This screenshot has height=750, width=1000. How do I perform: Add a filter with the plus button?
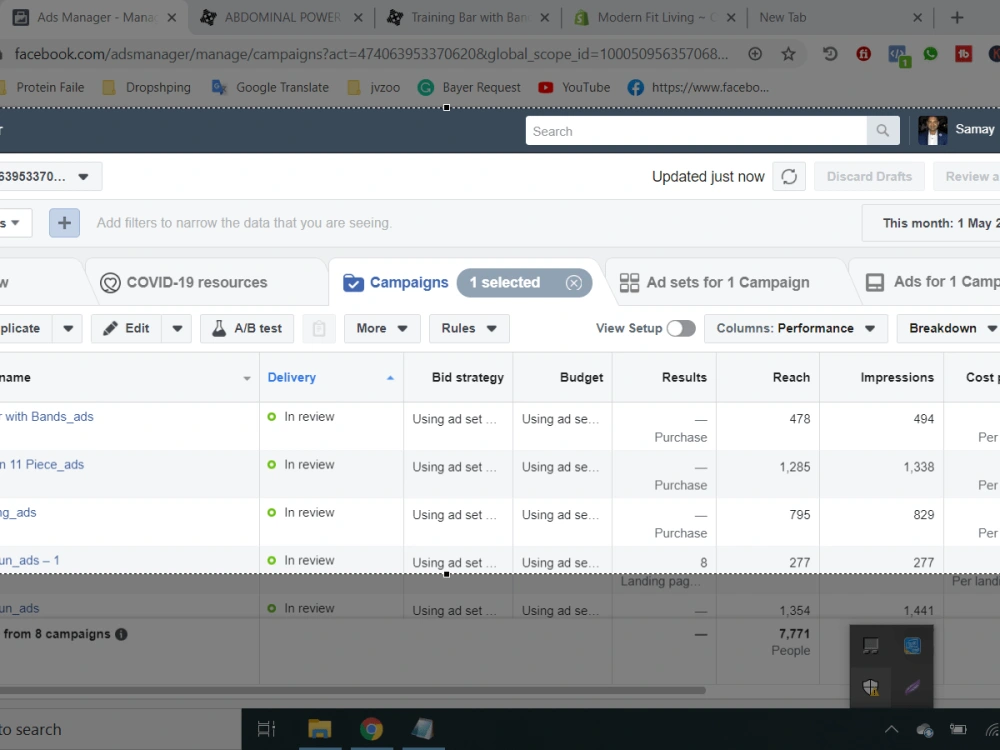coord(64,223)
